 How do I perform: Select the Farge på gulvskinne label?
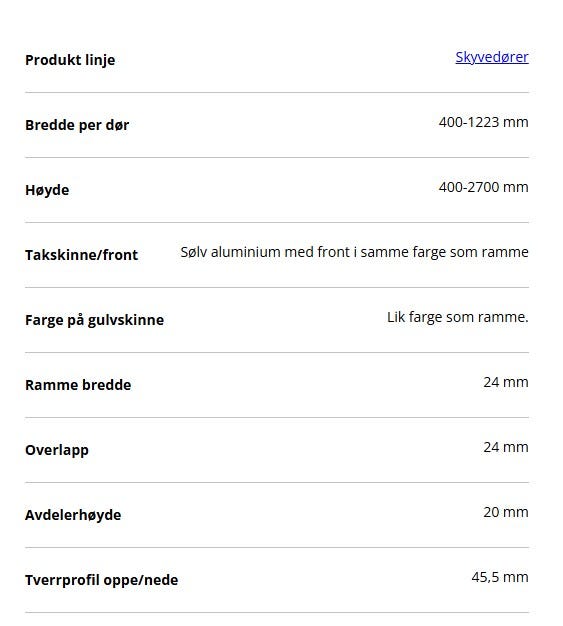tap(95, 320)
